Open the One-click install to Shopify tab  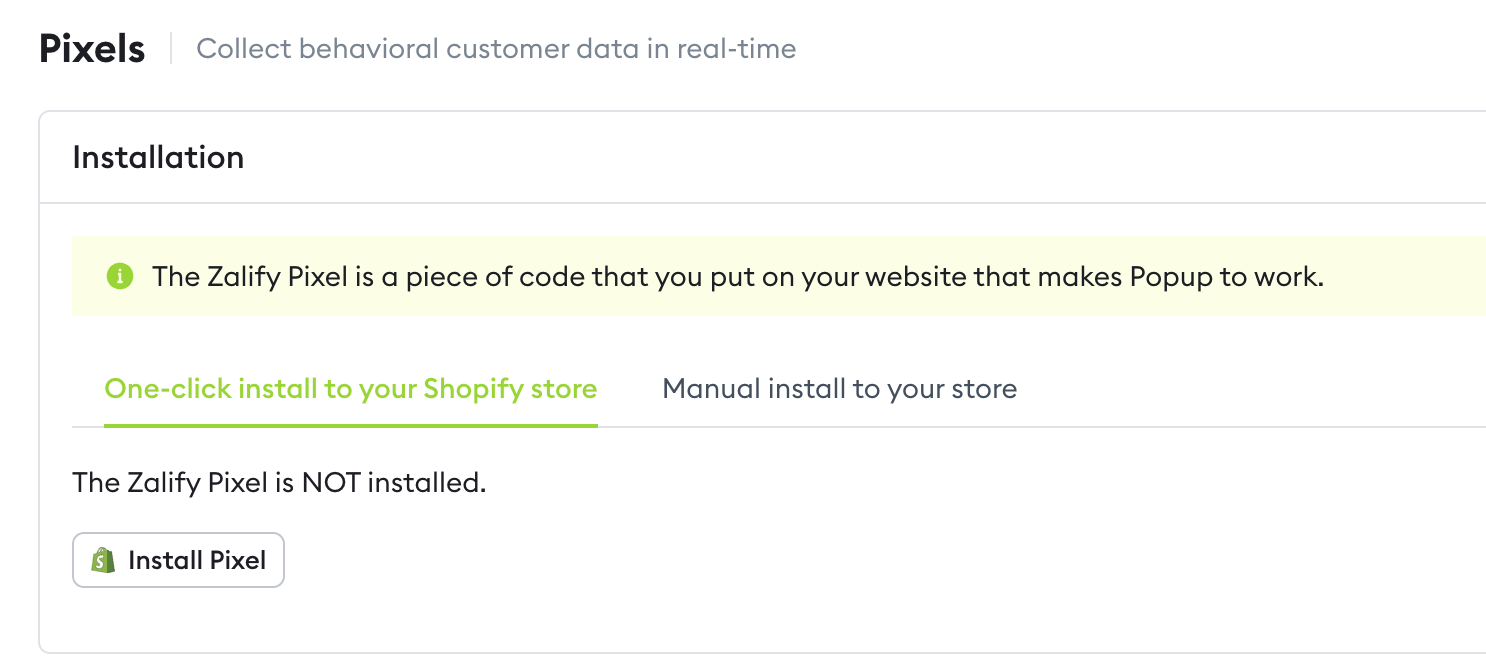click(x=350, y=388)
